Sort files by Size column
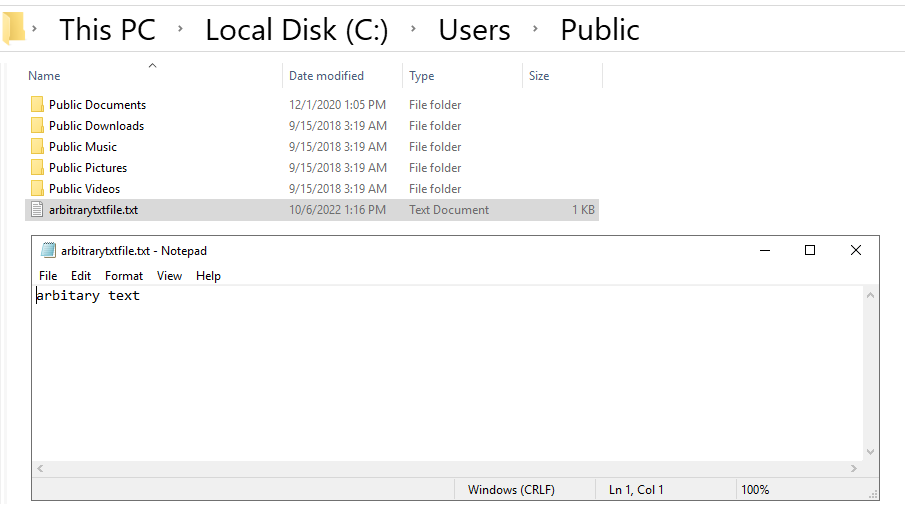Viewport: 905px width, 506px height. pos(539,76)
